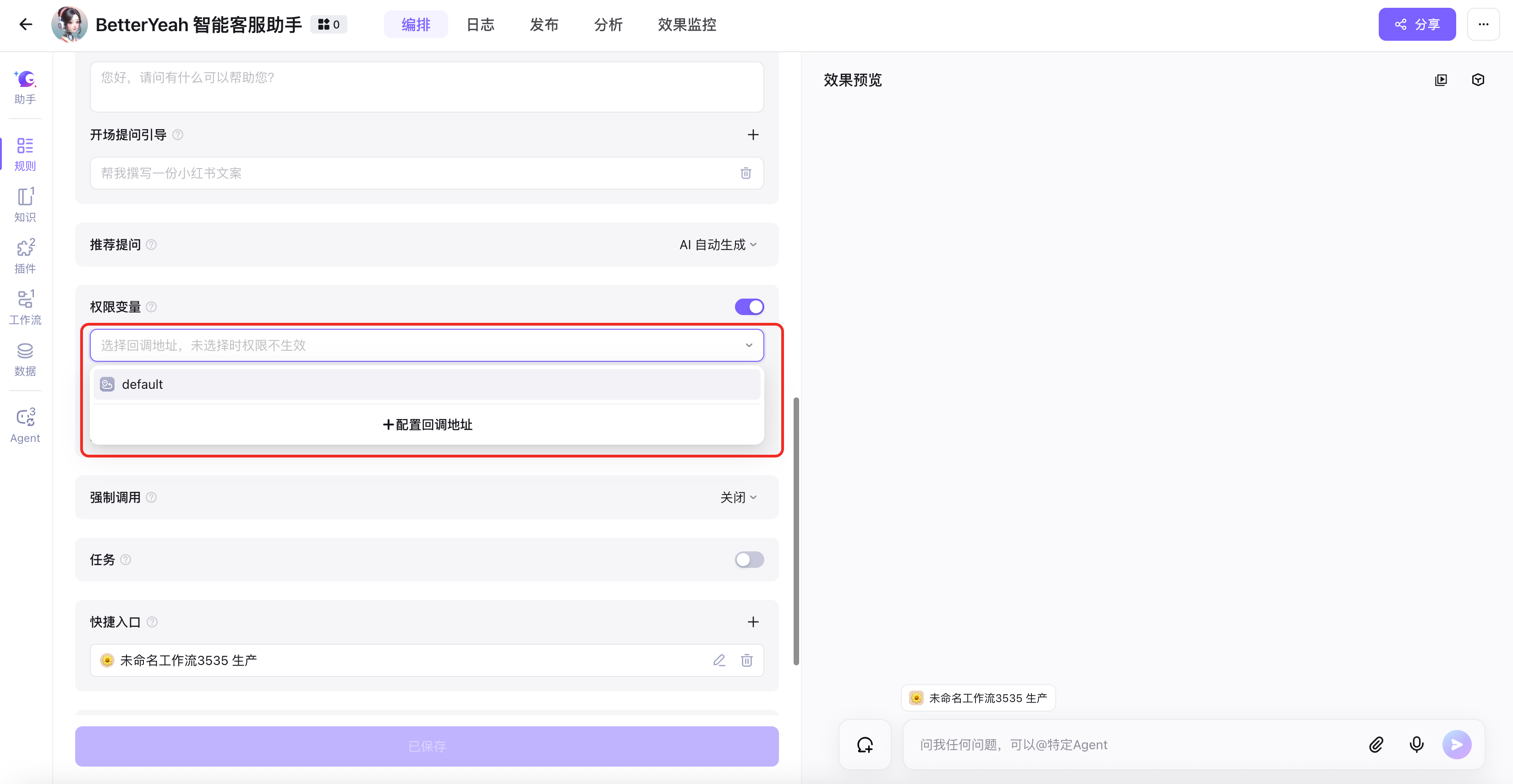Edit the 未命名工作流3535 quick entry
The image size is (1513, 784).
(719, 660)
